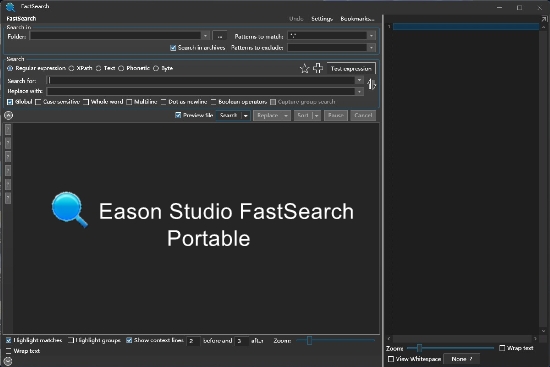Open the Settings menu
The height and width of the screenshot is (367, 550).
(x=322, y=19)
